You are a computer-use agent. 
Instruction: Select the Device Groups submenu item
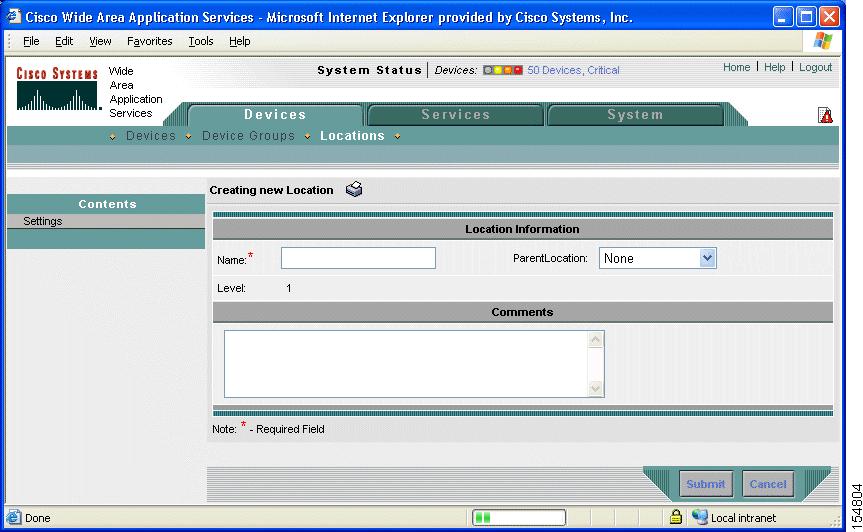pyautogui.click(x=248, y=136)
